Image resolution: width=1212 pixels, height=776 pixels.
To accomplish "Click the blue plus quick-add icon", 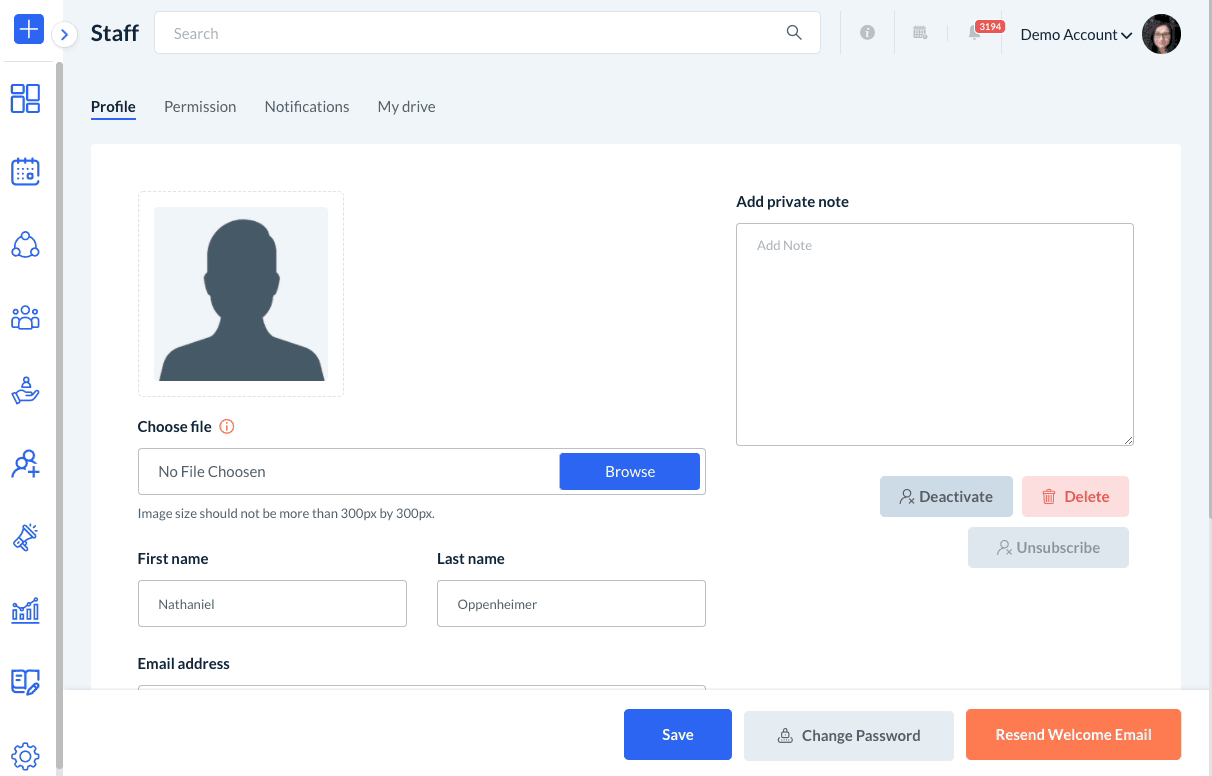I will (28, 30).
